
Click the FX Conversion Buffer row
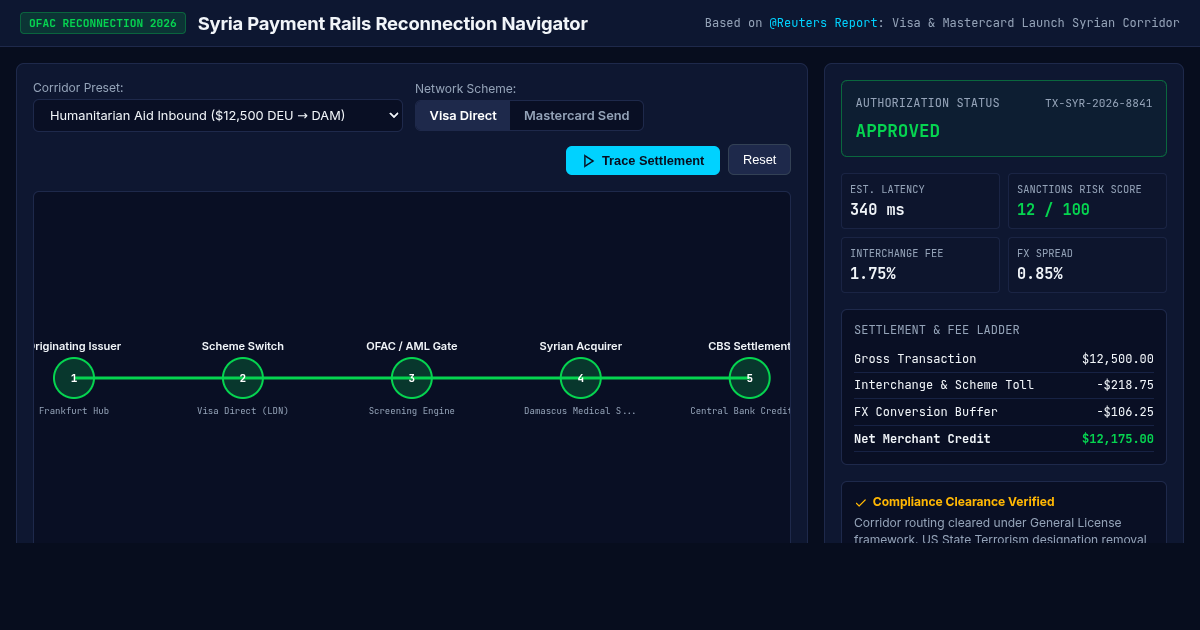(x=1004, y=412)
